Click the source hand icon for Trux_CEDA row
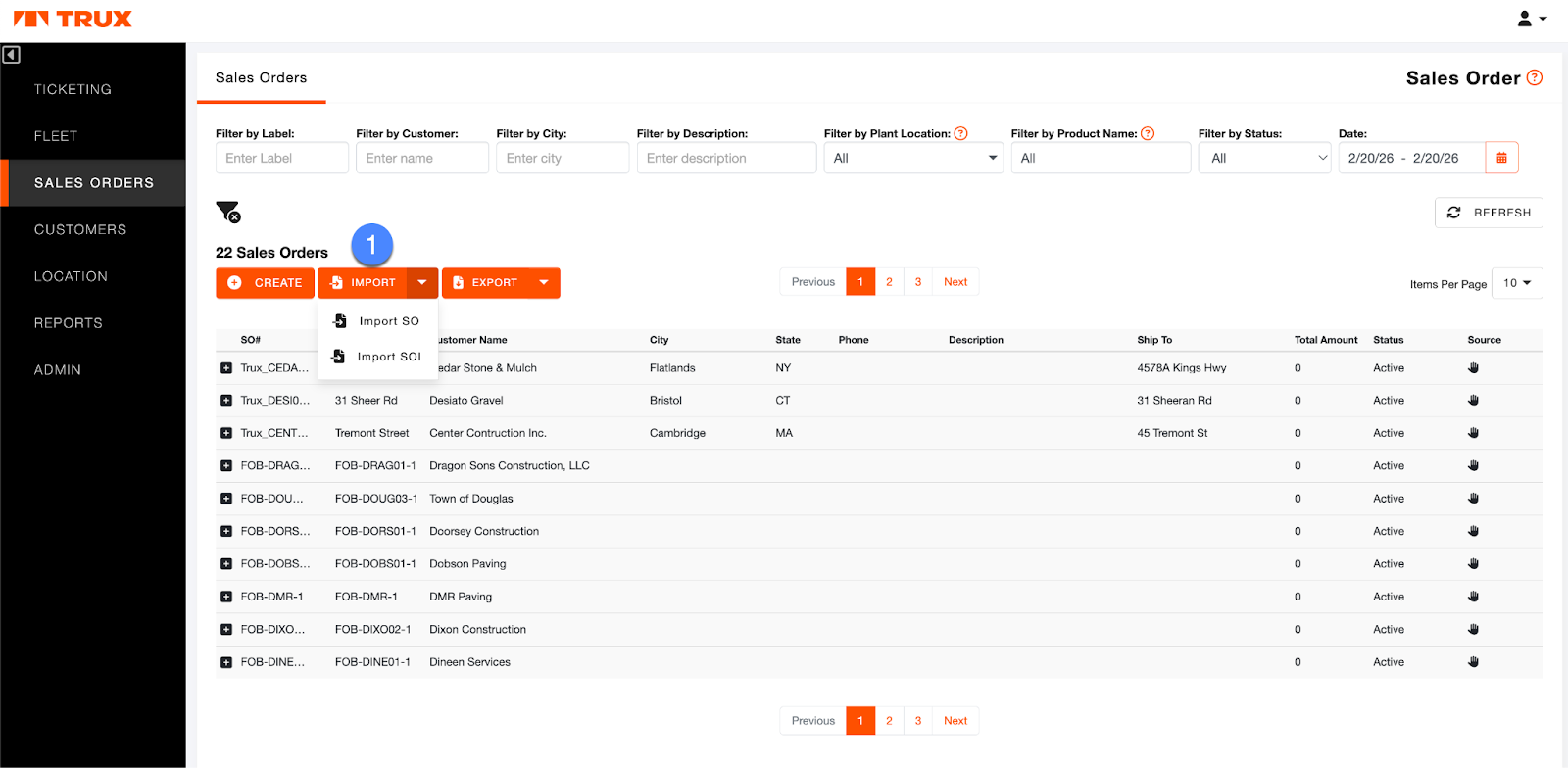The width and height of the screenshot is (1568, 768). click(1473, 368)
